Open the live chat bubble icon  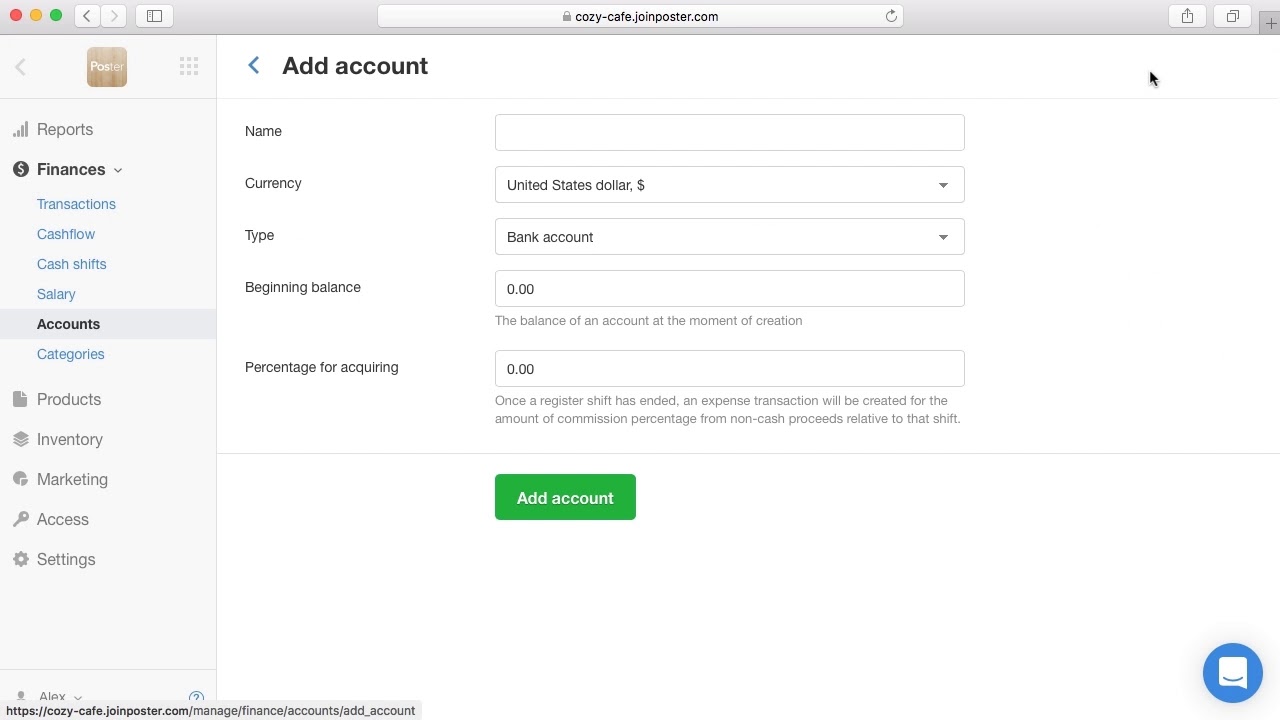pyautogui.click(x=1232, y=673)
